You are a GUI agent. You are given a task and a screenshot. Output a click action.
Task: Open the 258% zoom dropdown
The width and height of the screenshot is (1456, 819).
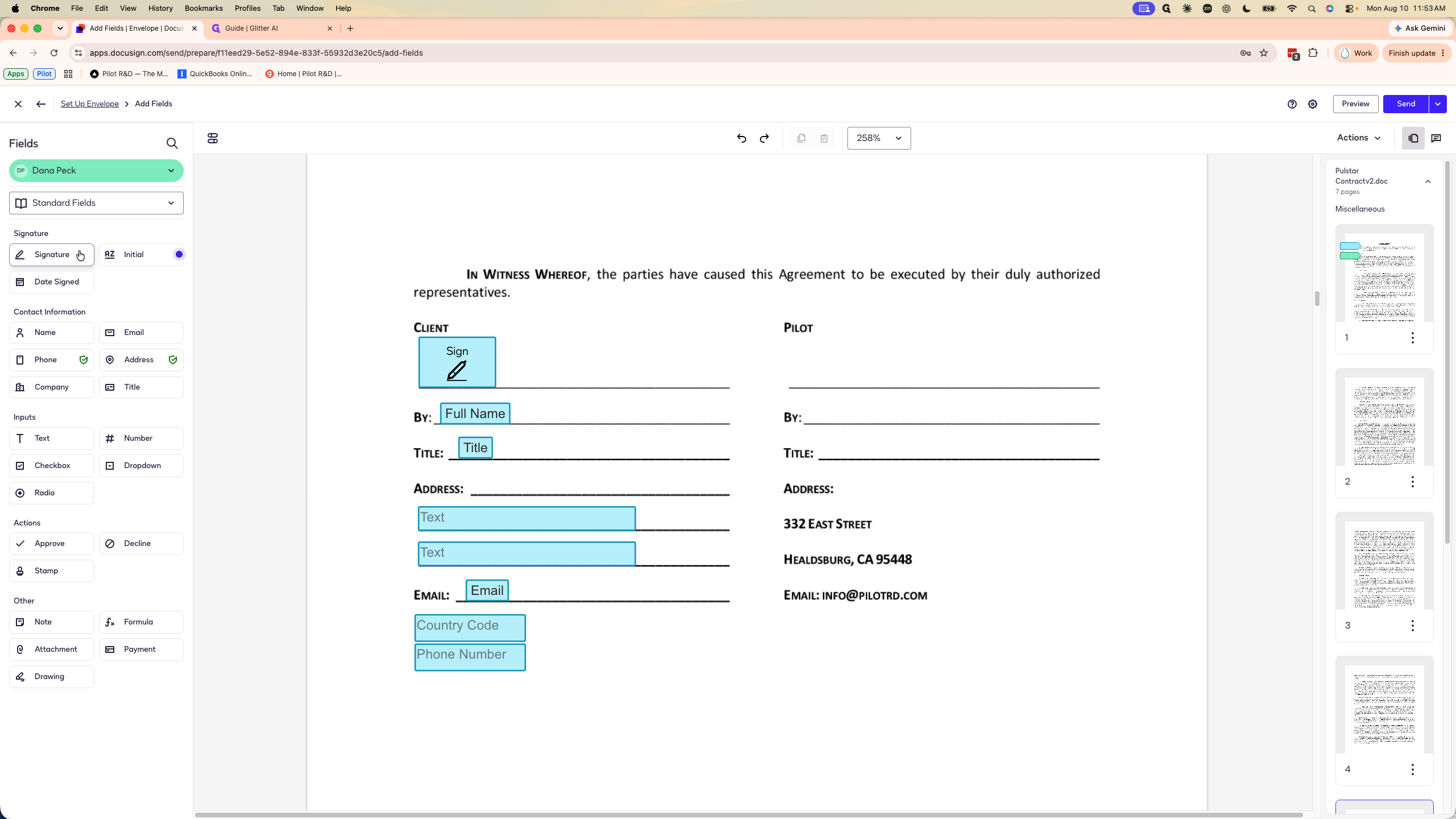click(879, 138)
